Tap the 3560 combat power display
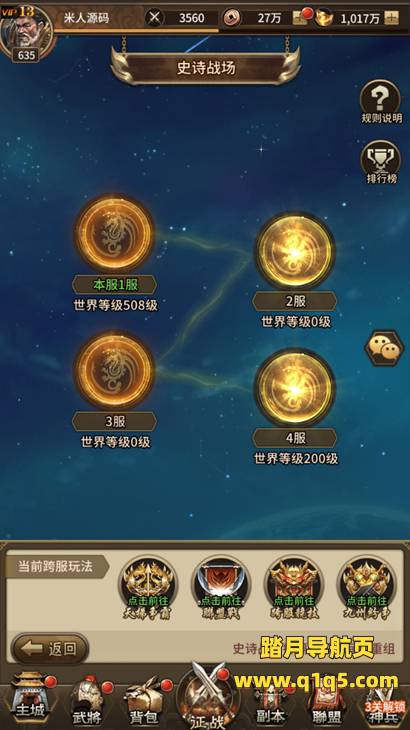The width and height of the screenshot is (410, 730). click(x=182, y=18)
